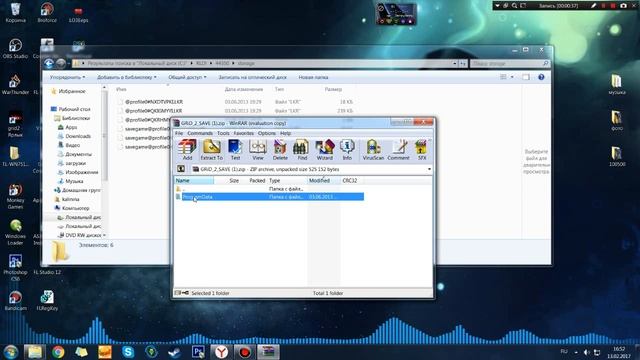Open the Favorites menu in WinRAR
The image size is (640, 360).
[244, 133]
